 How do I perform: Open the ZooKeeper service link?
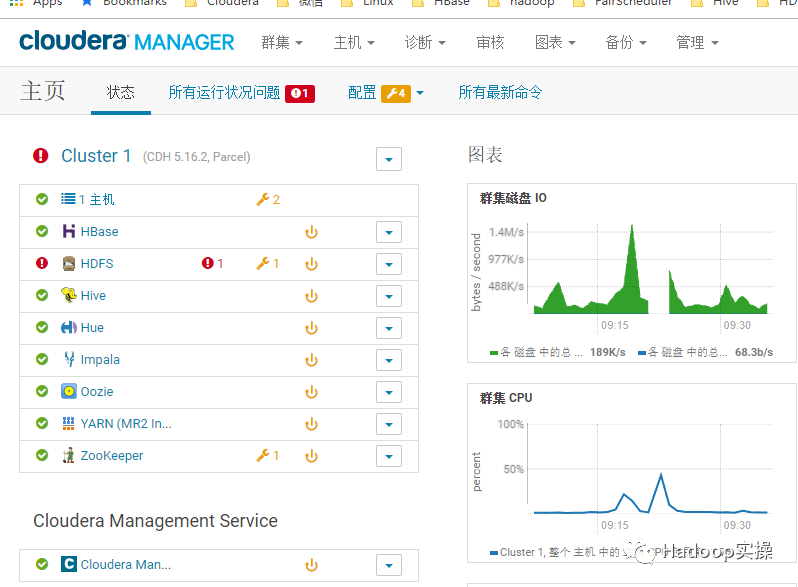click(x=112, y=456)
